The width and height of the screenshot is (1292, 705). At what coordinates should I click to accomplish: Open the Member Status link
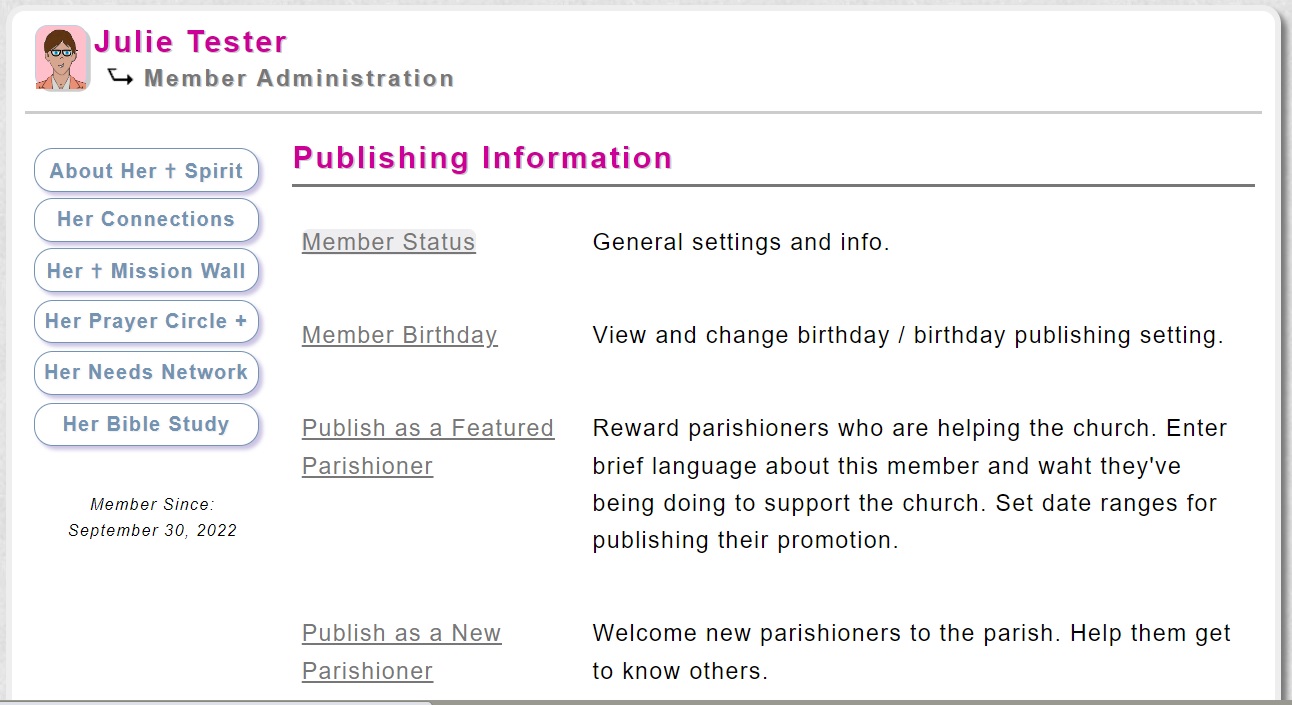coord(389,242)
